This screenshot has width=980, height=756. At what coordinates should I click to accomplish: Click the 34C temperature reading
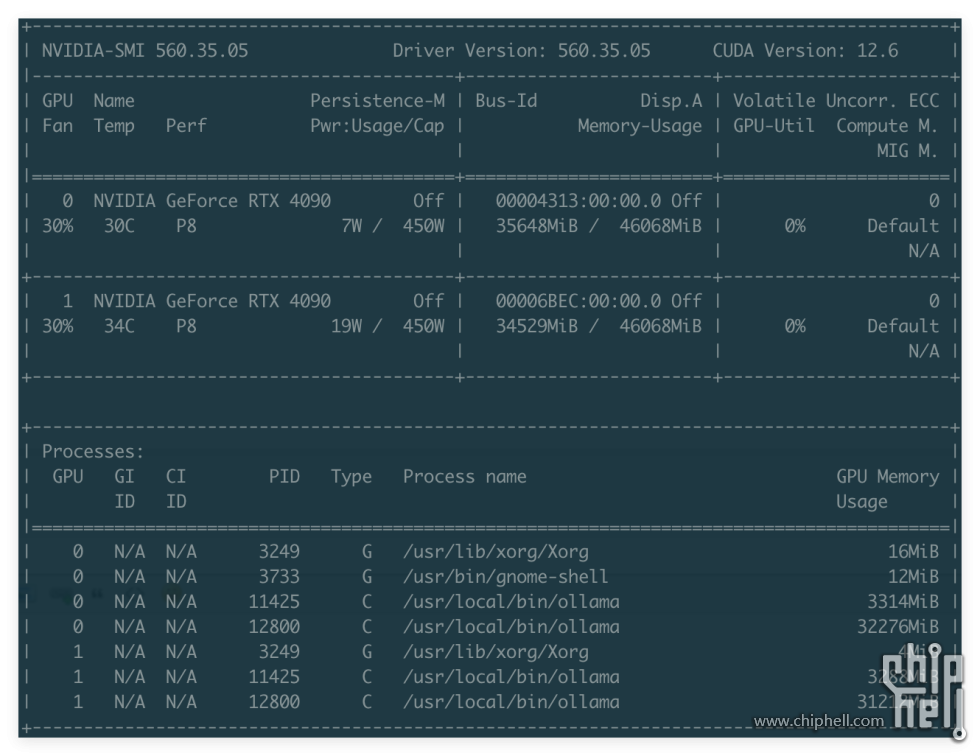tap(119, 326)
